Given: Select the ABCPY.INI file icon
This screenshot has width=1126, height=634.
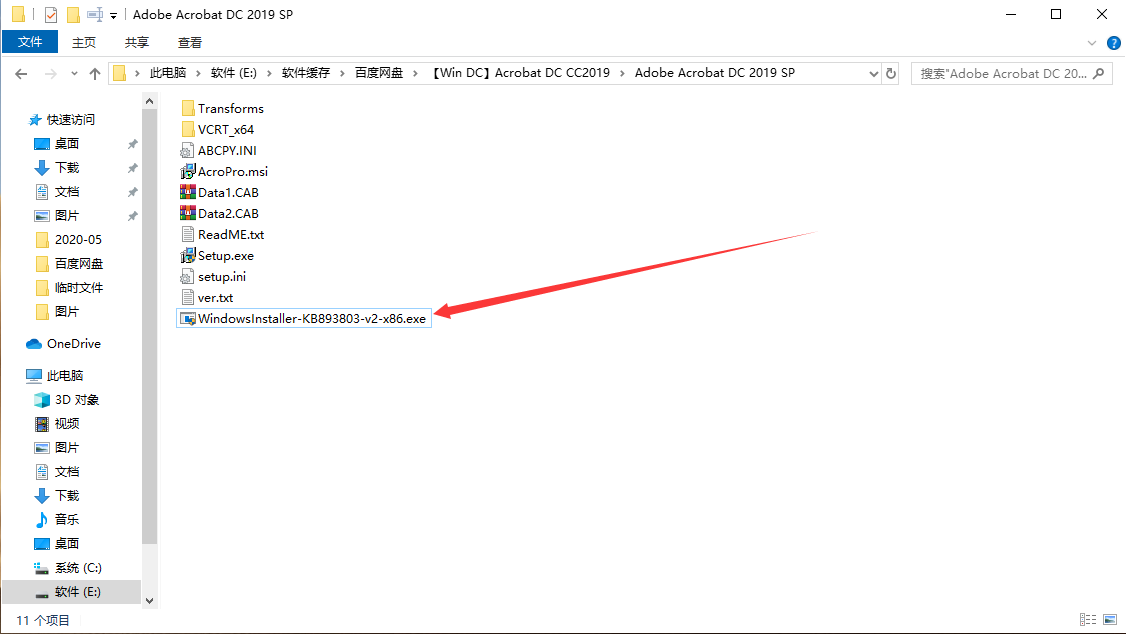Looking at the screenshot, I should 187,151.
